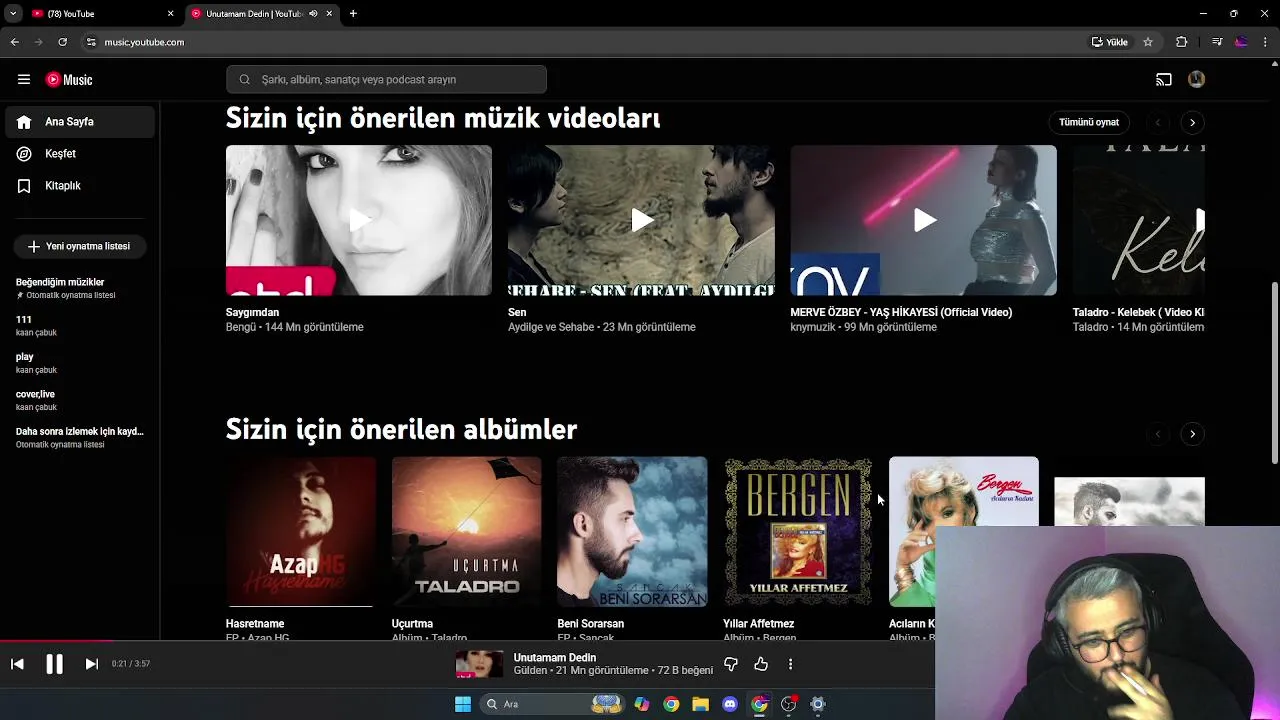Screen dimensions: 1280x720
Task: Bookmark this page with the star
Action: click(1148, 42)
